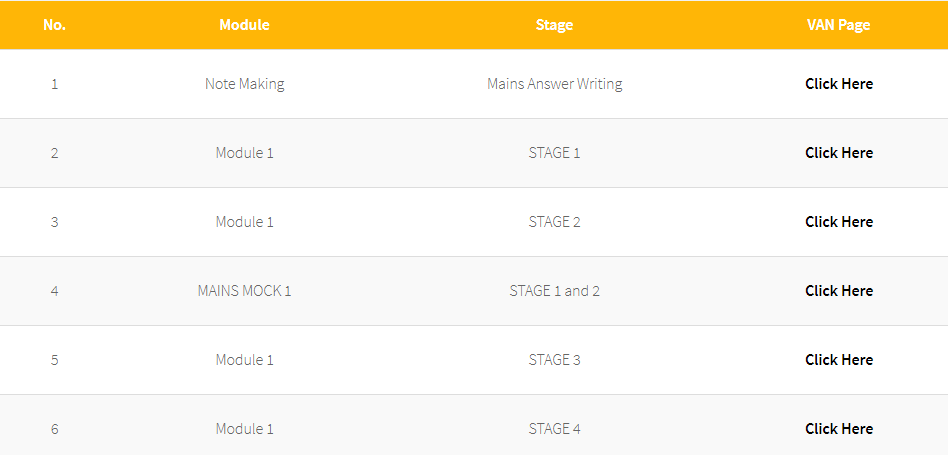Viewport: 951px width, 455px height.
Task: Select row number 1 cell
Action: point(55,84)
